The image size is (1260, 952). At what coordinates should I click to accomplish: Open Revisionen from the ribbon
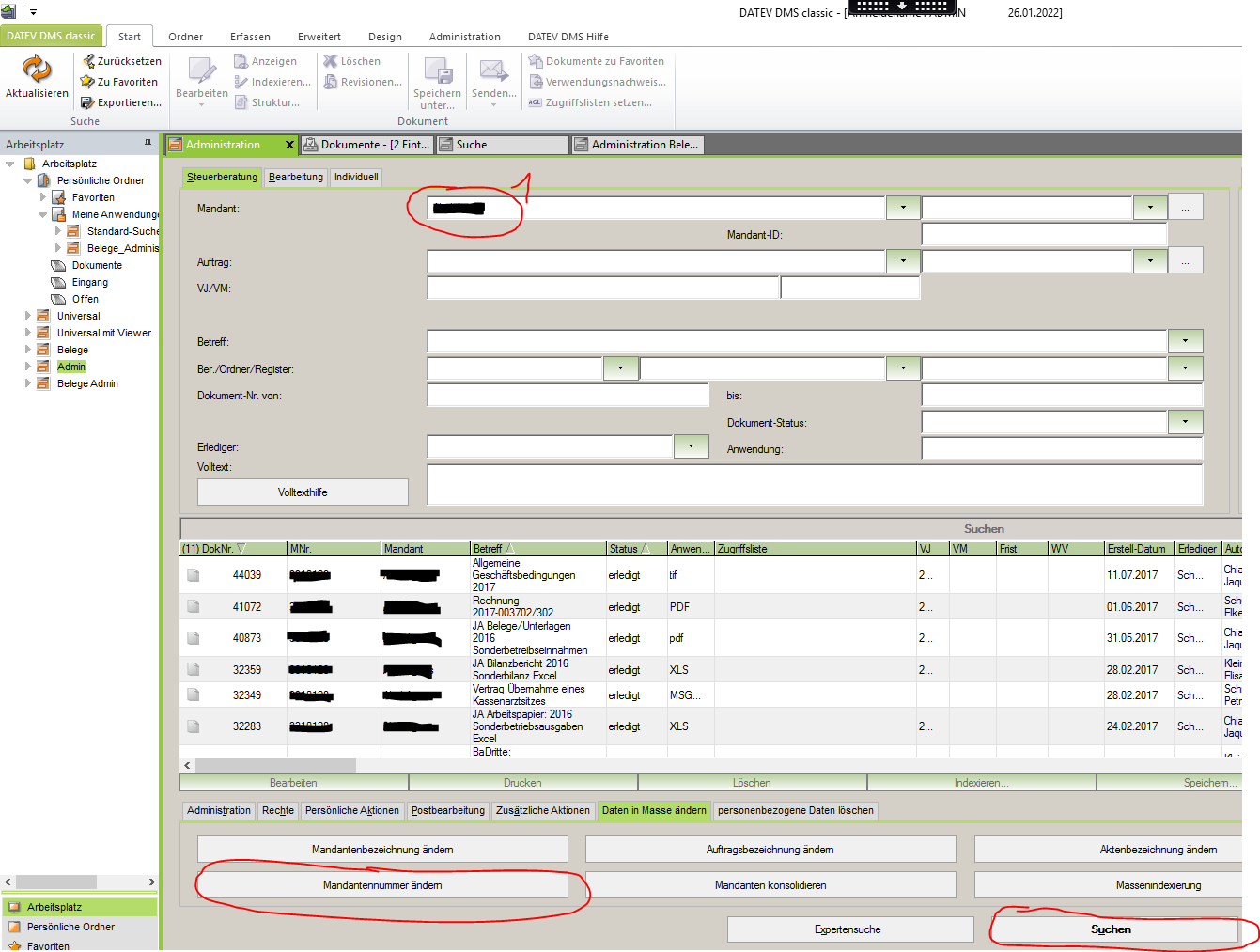(x=363, y=82)
